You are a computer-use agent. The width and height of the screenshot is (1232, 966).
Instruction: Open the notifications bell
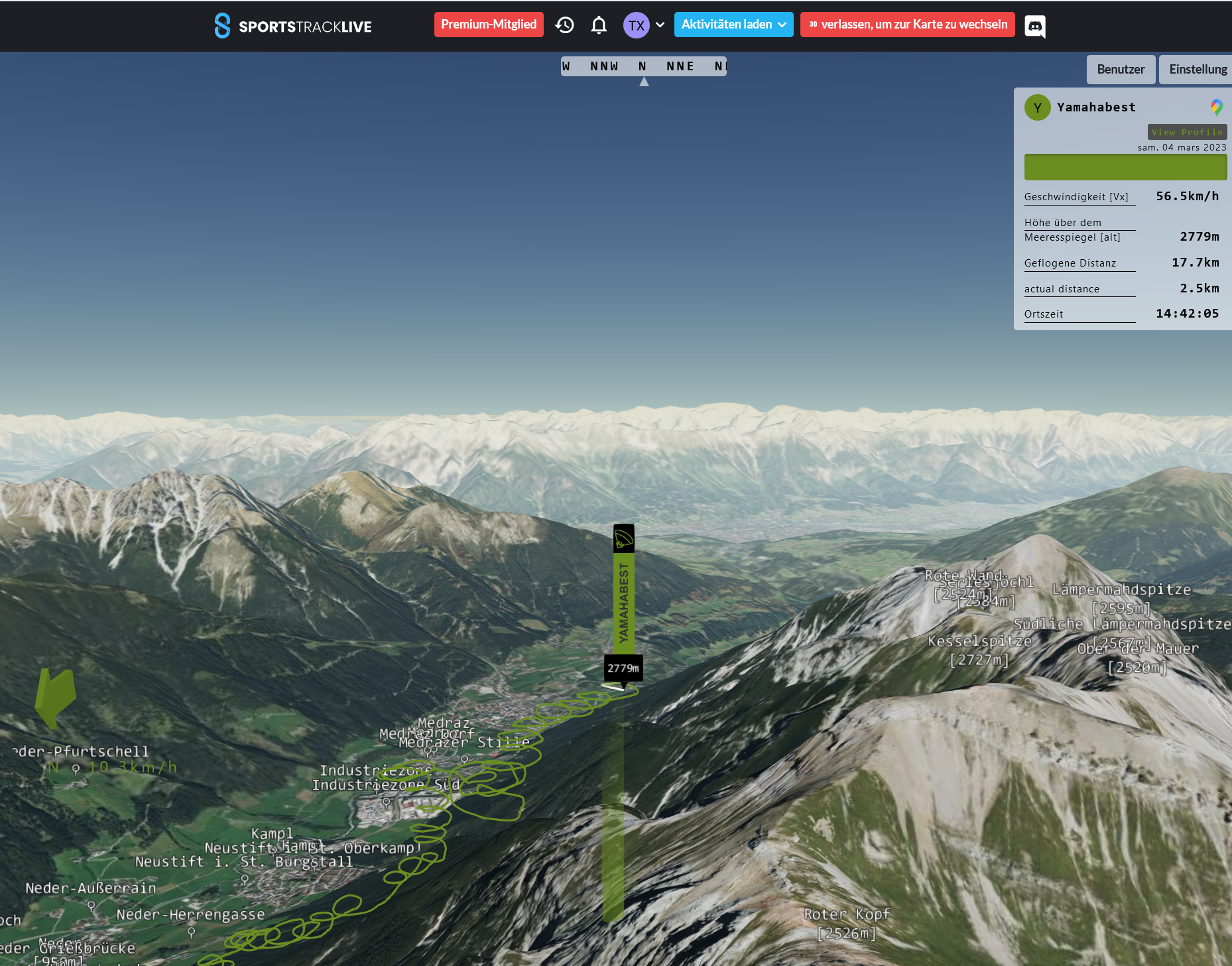[599, 25]
